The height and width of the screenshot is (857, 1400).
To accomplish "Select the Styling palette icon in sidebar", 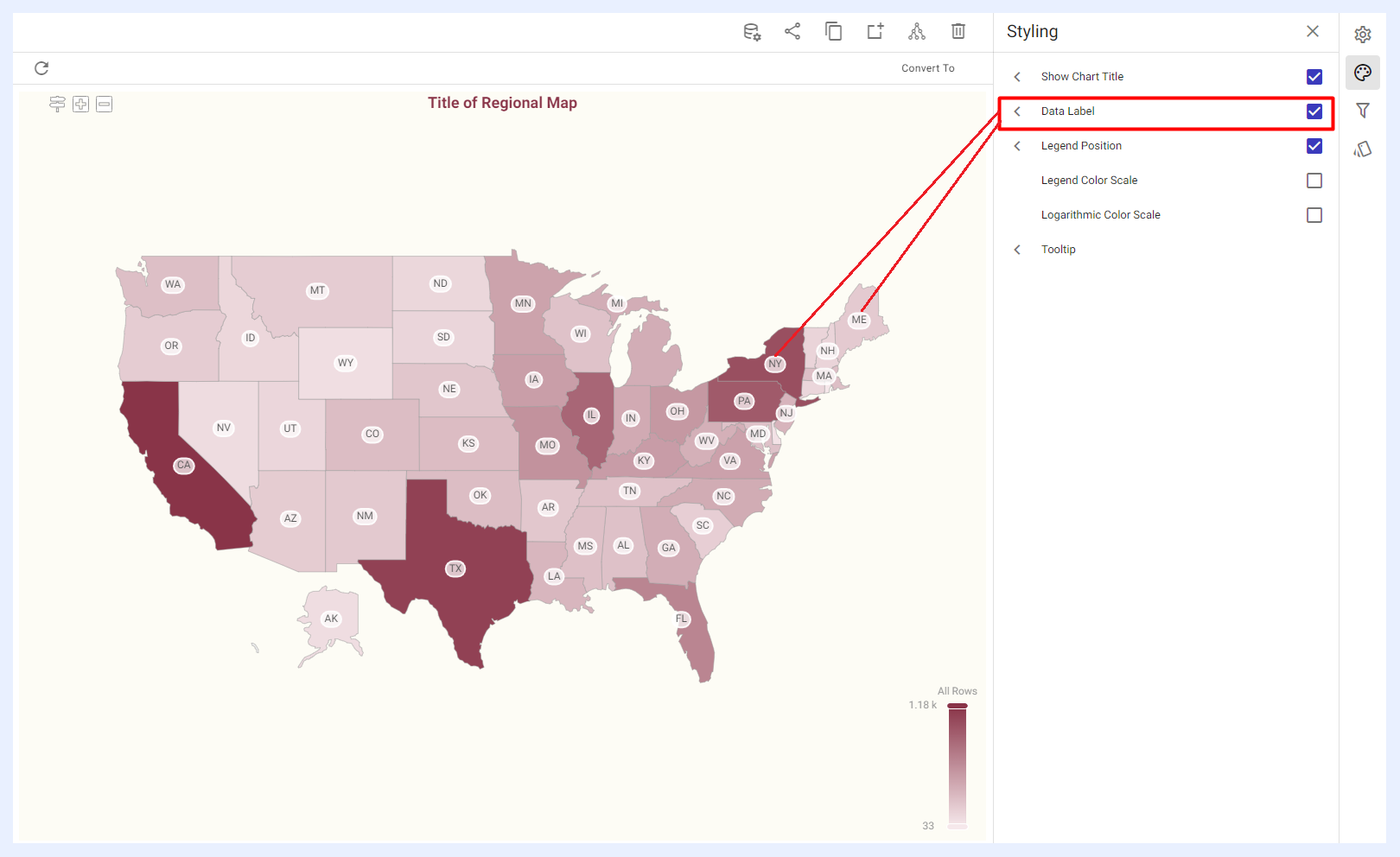I will click(1363, 73).
